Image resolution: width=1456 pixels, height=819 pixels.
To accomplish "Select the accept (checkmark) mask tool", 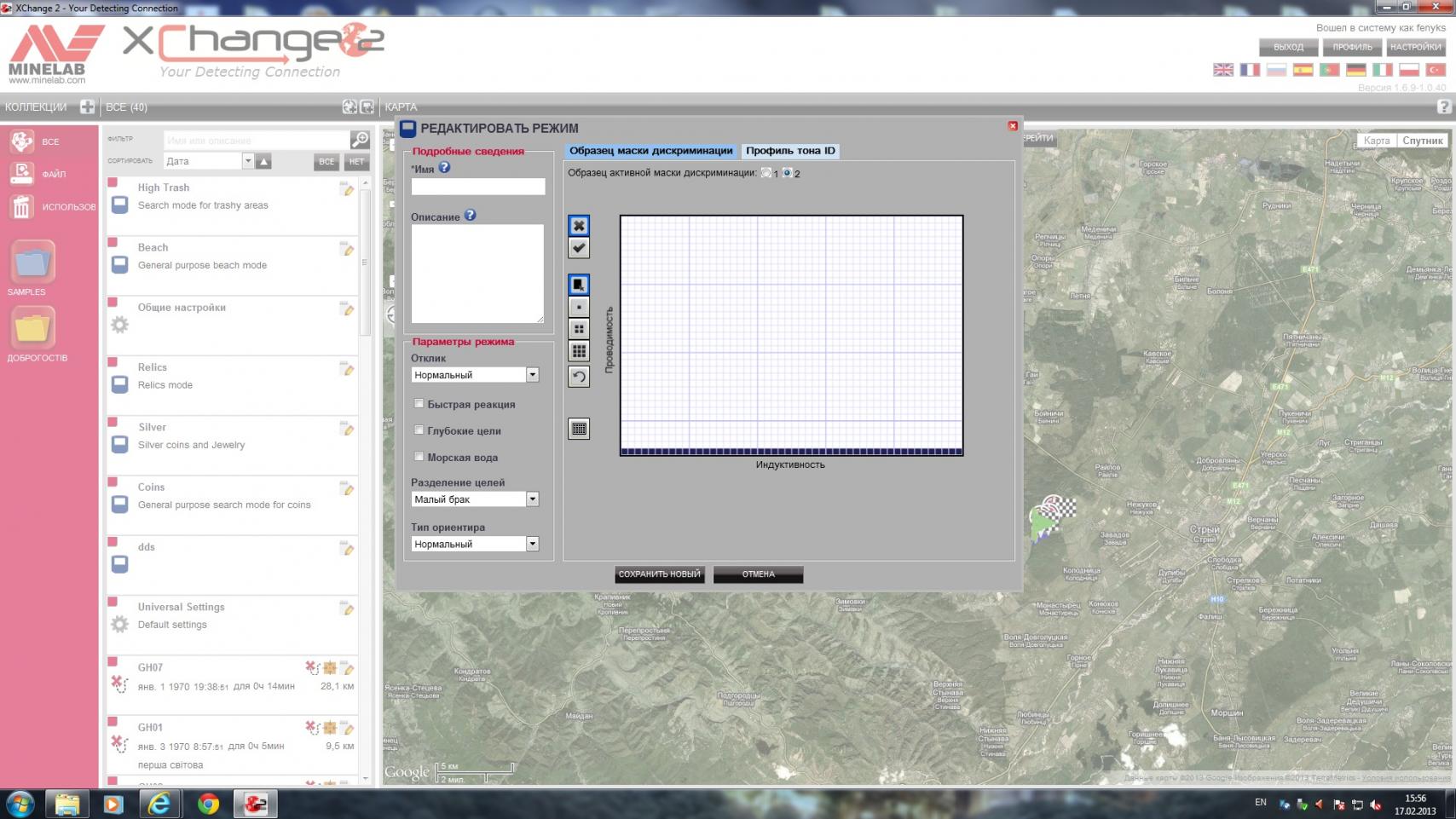I will tap(579, 248).
